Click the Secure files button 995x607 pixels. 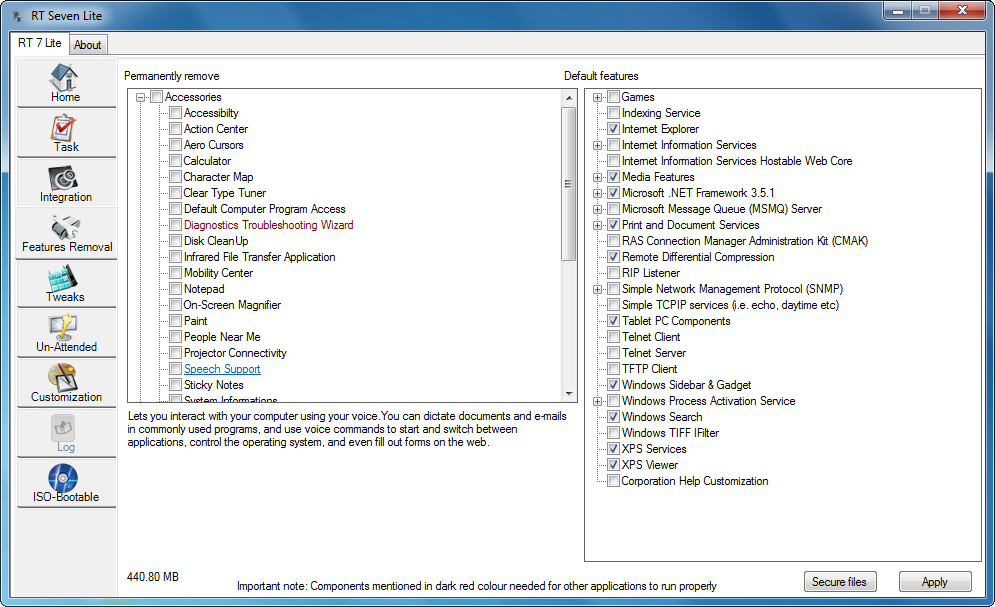[x=840, y=582]
